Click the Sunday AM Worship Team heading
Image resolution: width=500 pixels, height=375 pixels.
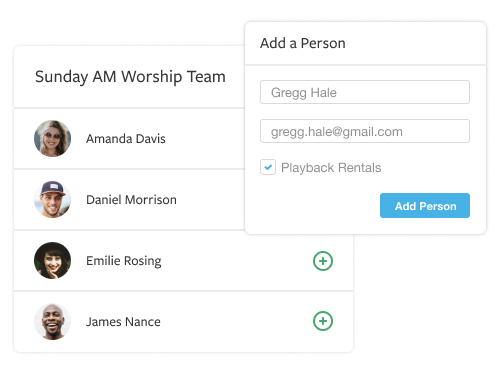[130, 77]
